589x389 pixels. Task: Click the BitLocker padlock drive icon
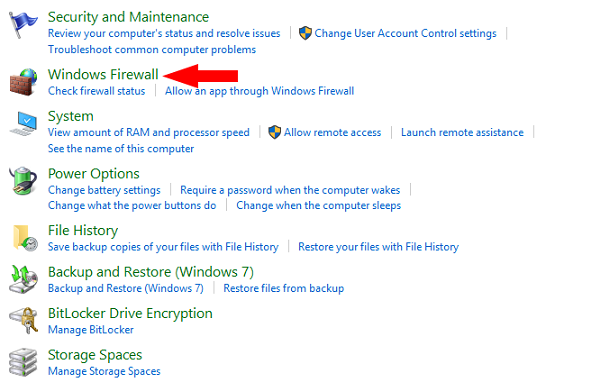[23, 320]
